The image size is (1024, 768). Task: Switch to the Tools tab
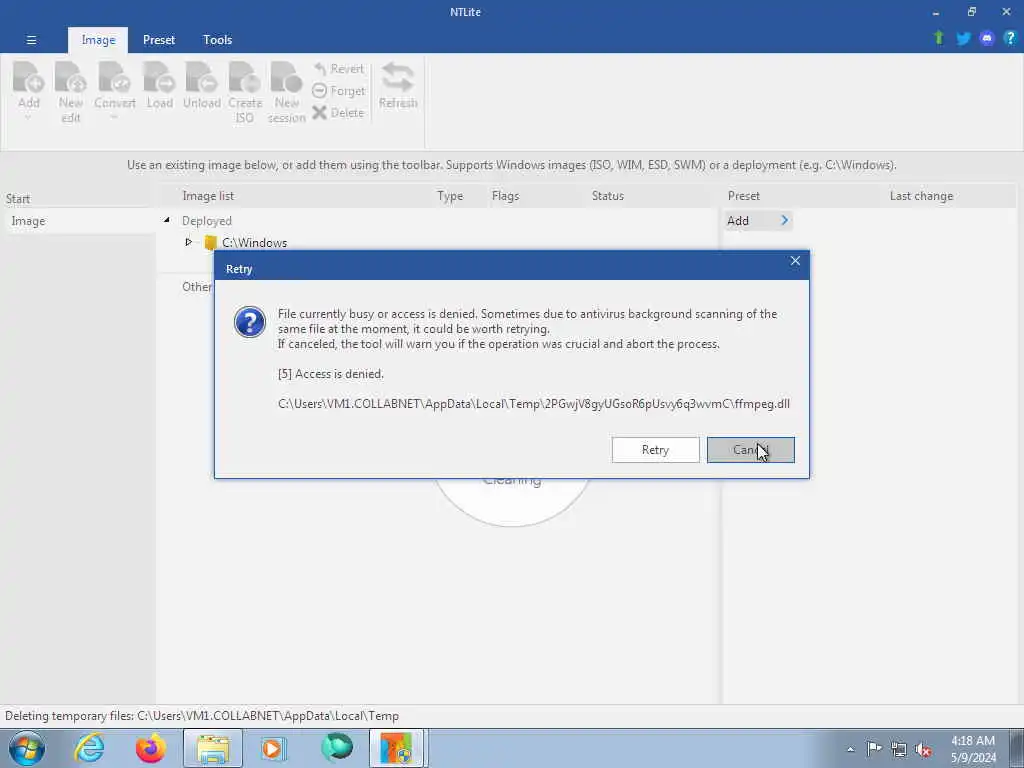coord(217,40)
